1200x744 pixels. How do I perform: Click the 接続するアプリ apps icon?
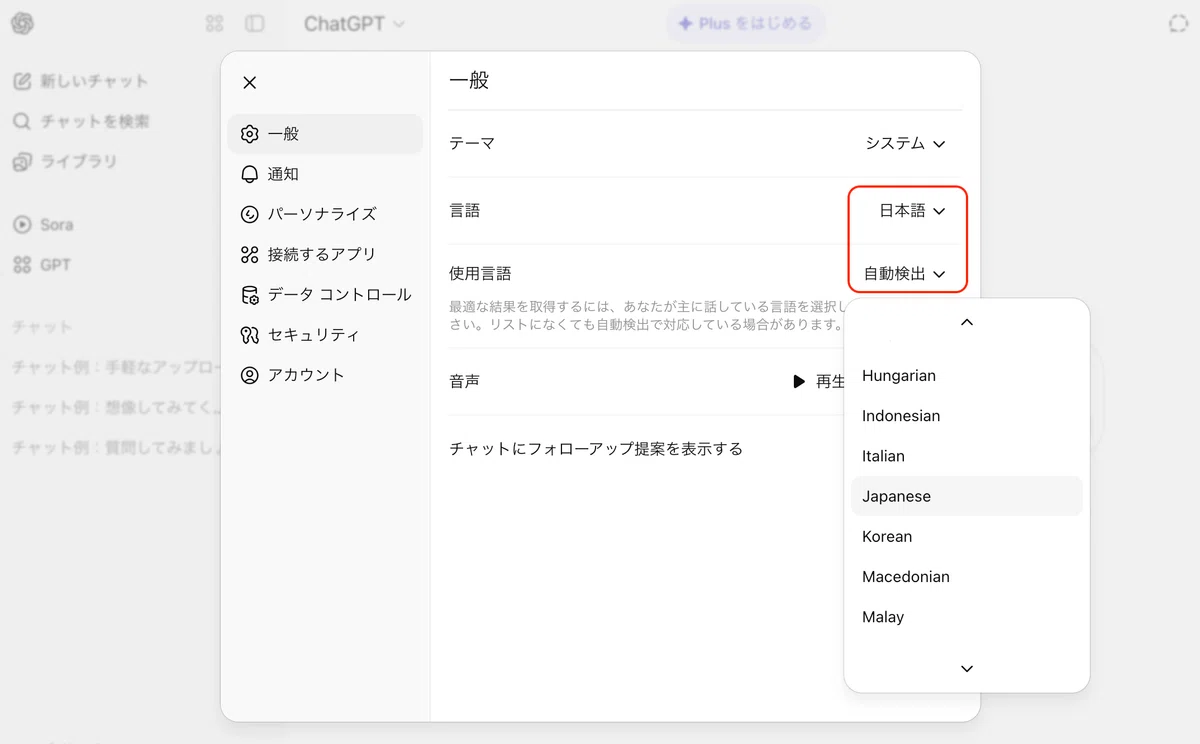point(250,254)
